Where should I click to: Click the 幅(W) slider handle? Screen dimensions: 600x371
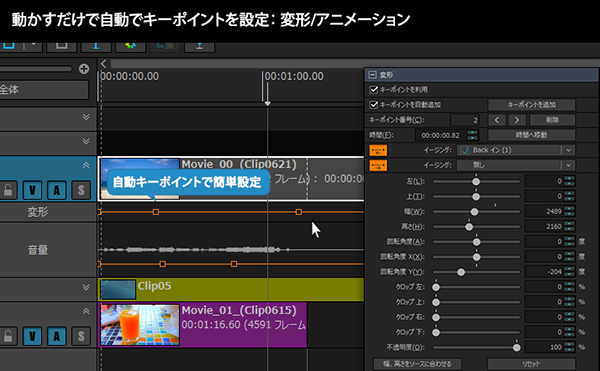(x=474, y=212)
